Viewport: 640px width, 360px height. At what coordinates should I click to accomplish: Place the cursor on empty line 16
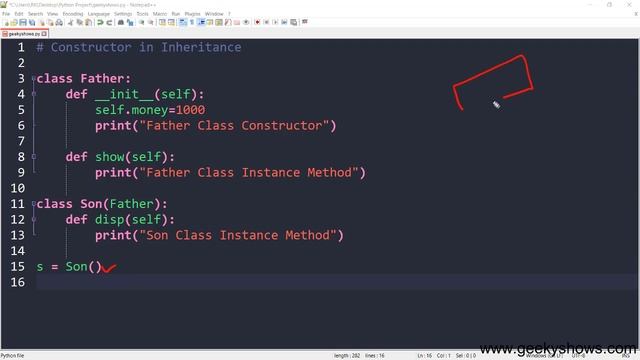click(337, 282)
